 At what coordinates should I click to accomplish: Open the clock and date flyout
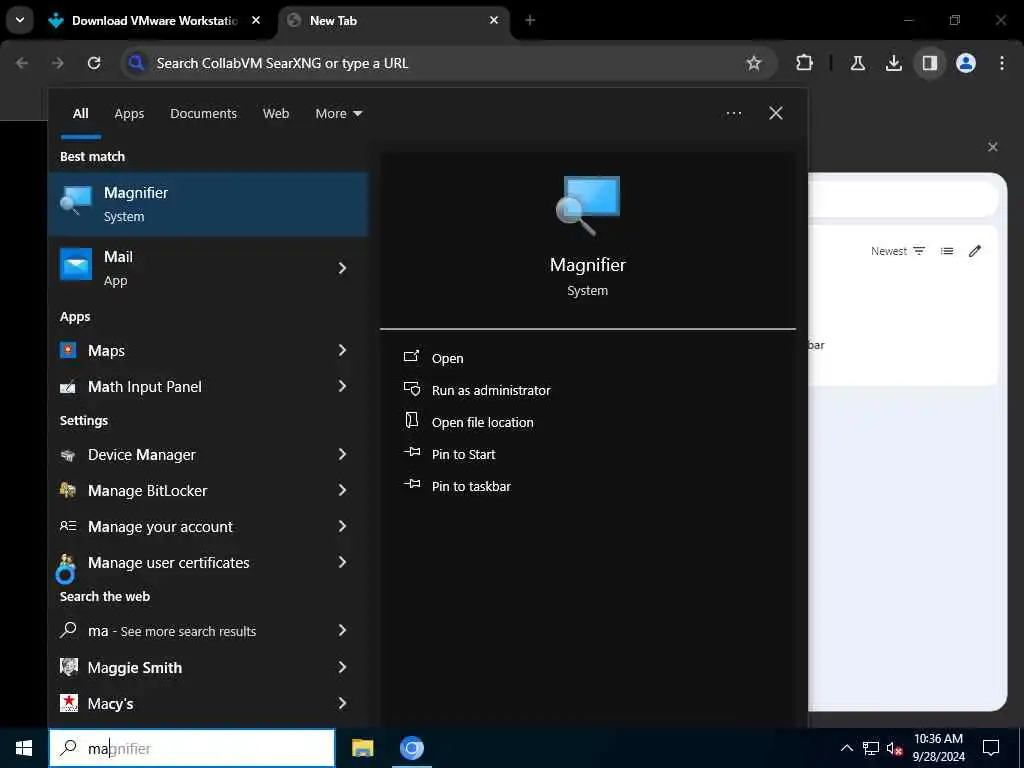point(938,748)
